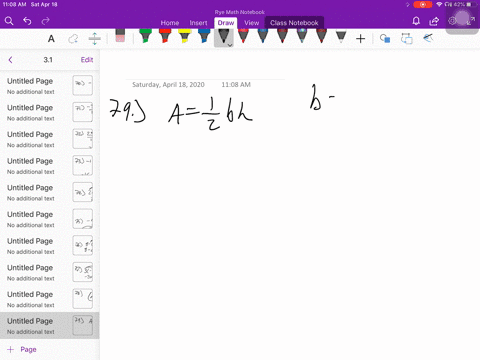The image size is (480, 360).
Task: Select the green marker
Action: tap(145, 36)
